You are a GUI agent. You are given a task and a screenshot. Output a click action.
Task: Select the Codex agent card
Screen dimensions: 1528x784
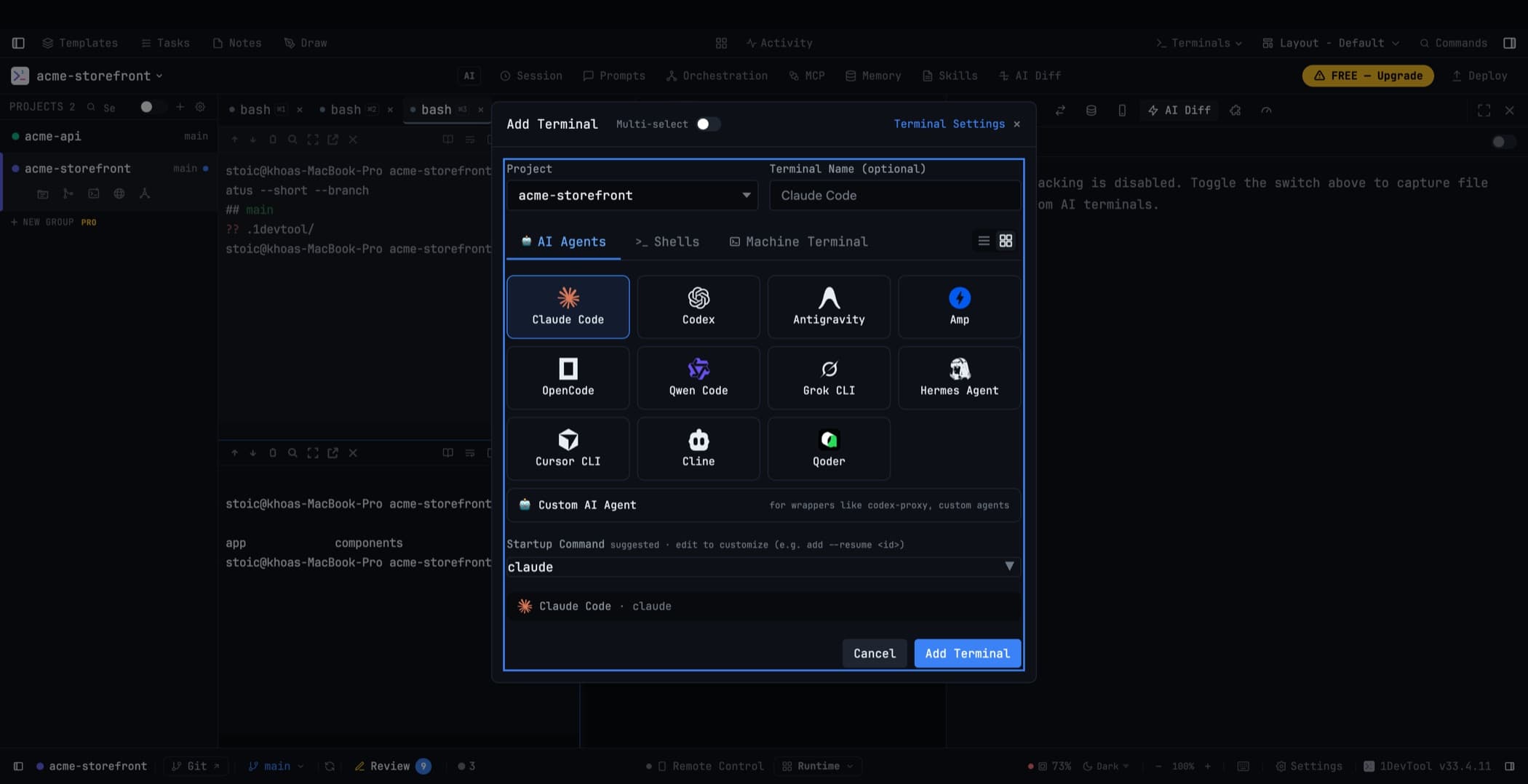point(699,307)
